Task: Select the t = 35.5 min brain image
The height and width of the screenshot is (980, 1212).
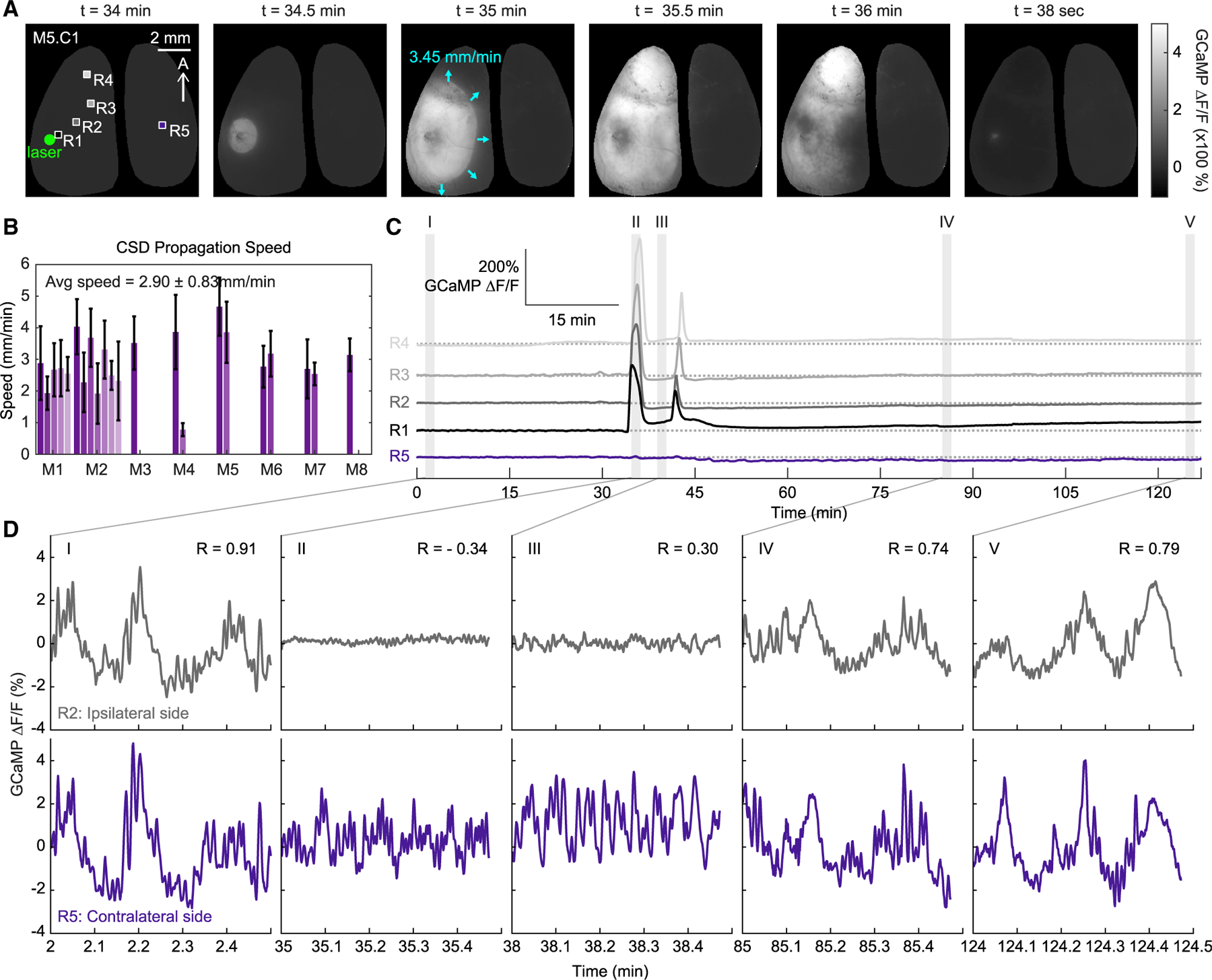Action: 676,110
